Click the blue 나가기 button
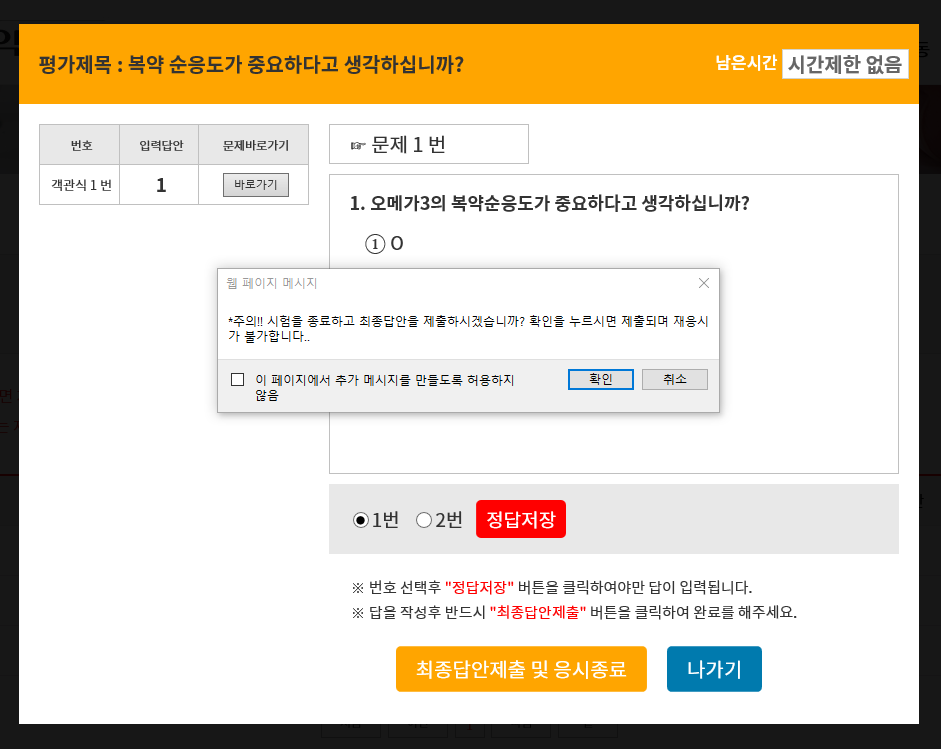 click(x=714, y=669)
